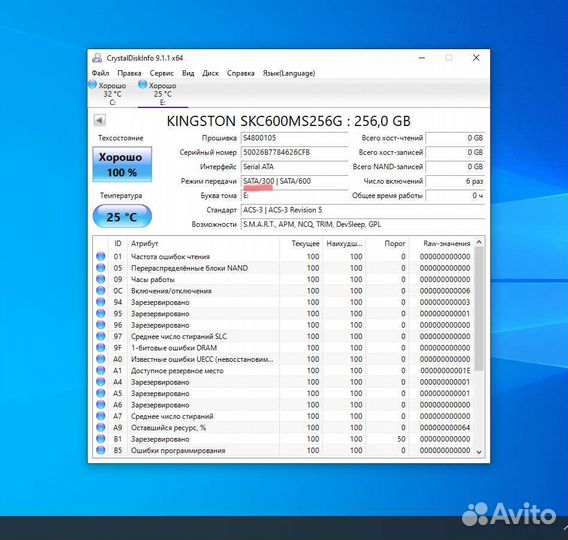Click status icon for attribute A4 row
Image resolution: width=568 pixels, height=540 pixels.
click(101, 382)
